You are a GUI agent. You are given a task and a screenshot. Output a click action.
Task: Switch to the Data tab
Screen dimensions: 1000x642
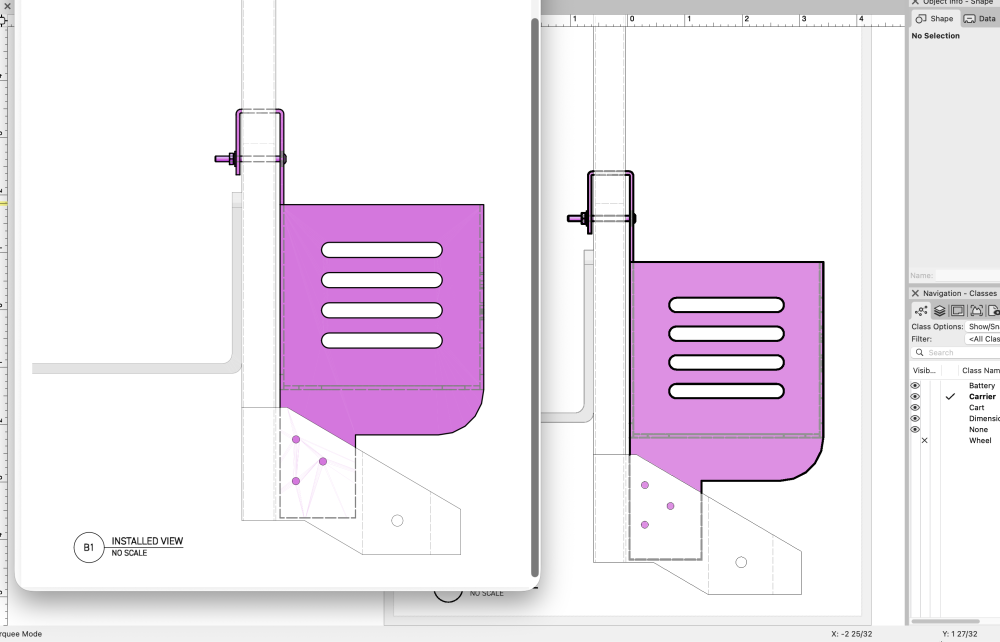(x=979, y=19)
